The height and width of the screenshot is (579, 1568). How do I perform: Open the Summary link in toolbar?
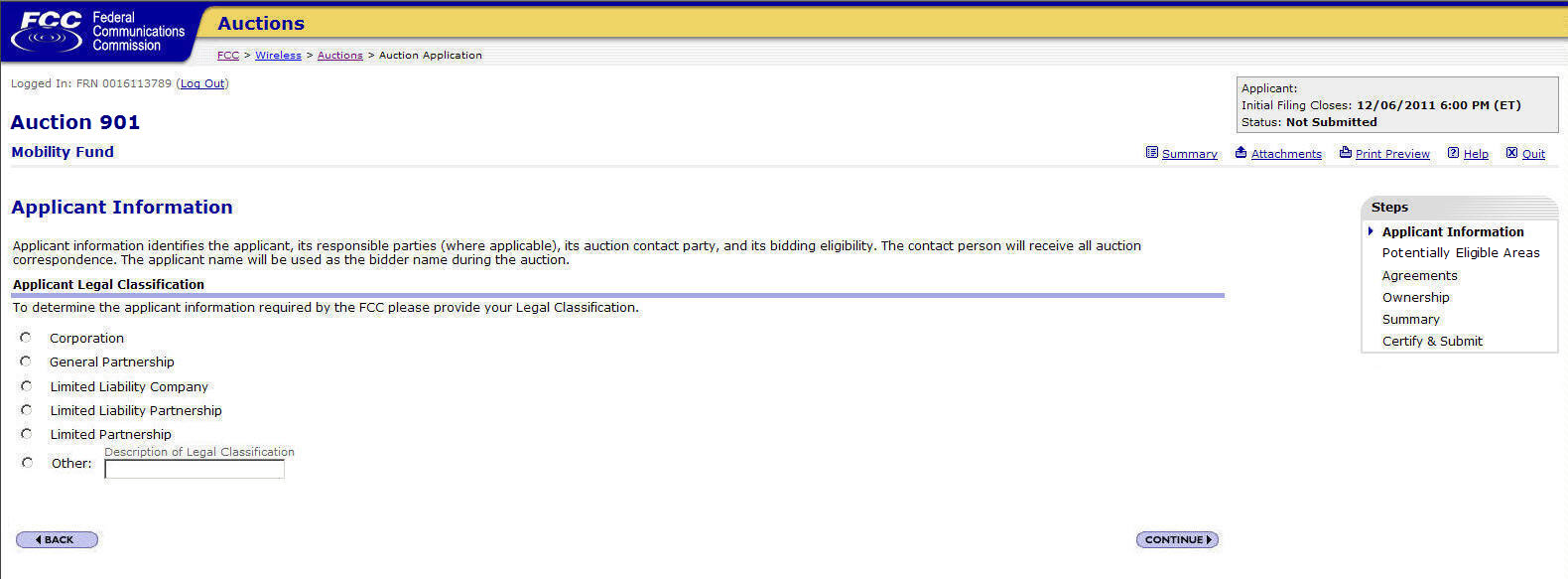click(x=1189, y=154)
